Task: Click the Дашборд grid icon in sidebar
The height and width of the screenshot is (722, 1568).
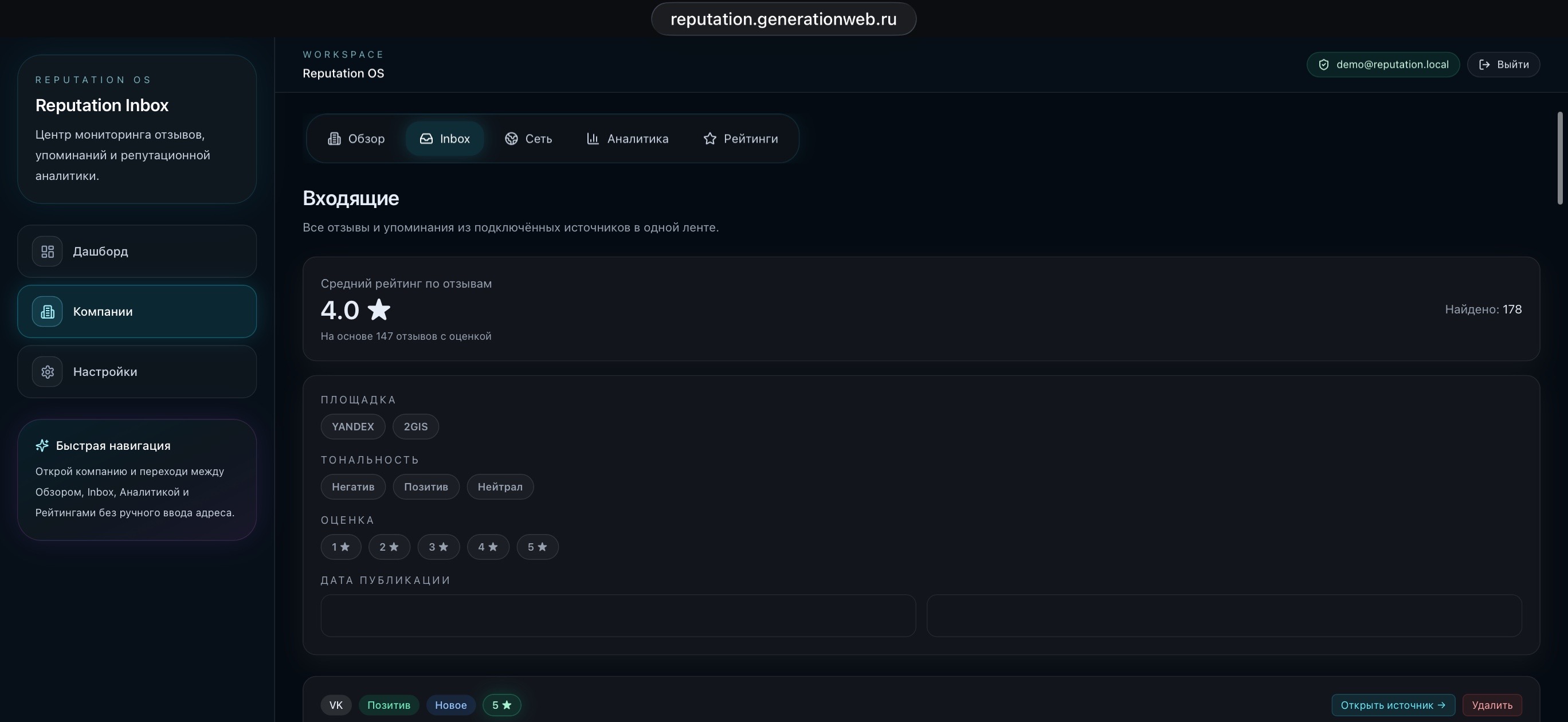Action: click(48, 252)
